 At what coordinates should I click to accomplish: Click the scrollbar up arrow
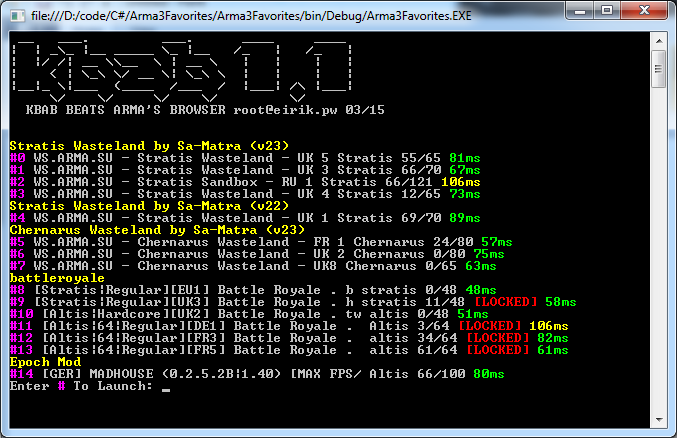[659, 41]
